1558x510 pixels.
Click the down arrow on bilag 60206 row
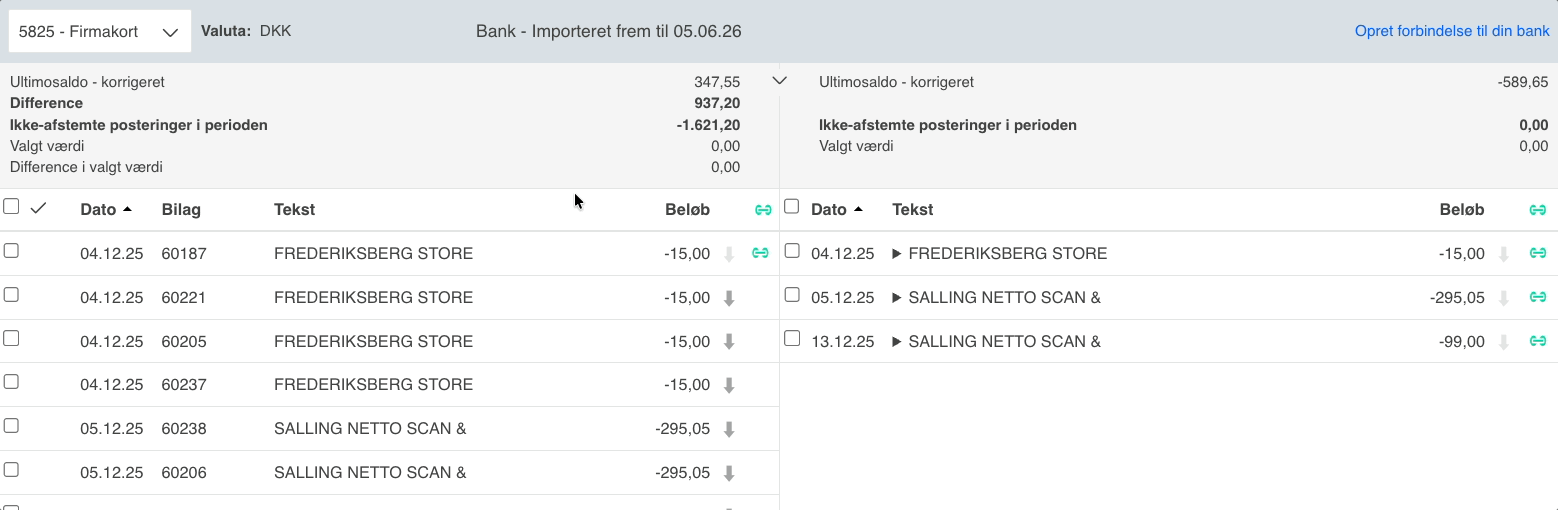pyautogui.click(x=729, y=473)
